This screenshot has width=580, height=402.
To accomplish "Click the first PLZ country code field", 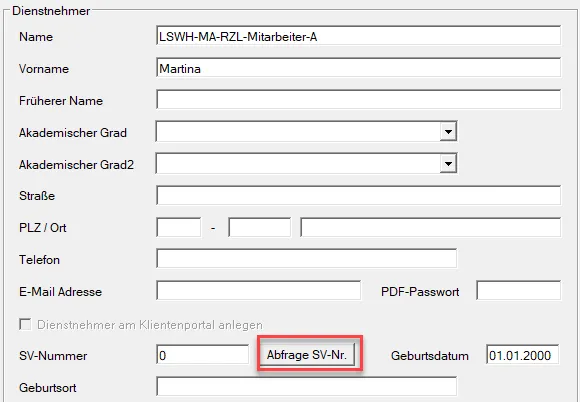I will click(179, 227).
